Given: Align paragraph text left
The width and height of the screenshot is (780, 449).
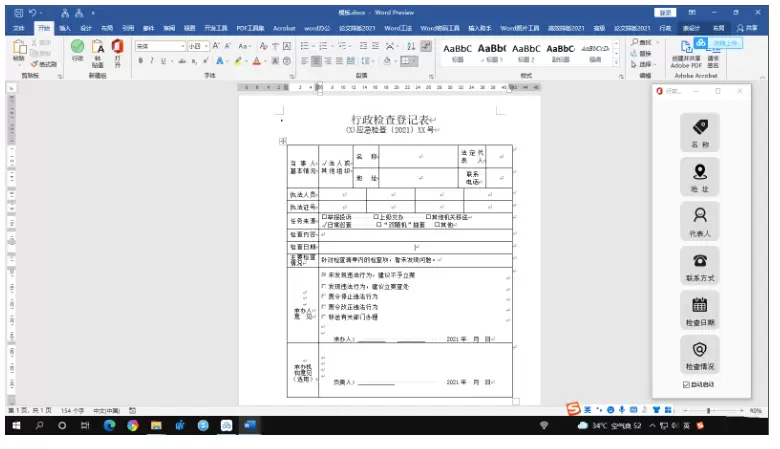Looking at the screenshot, I should click(x=304, y=61).
